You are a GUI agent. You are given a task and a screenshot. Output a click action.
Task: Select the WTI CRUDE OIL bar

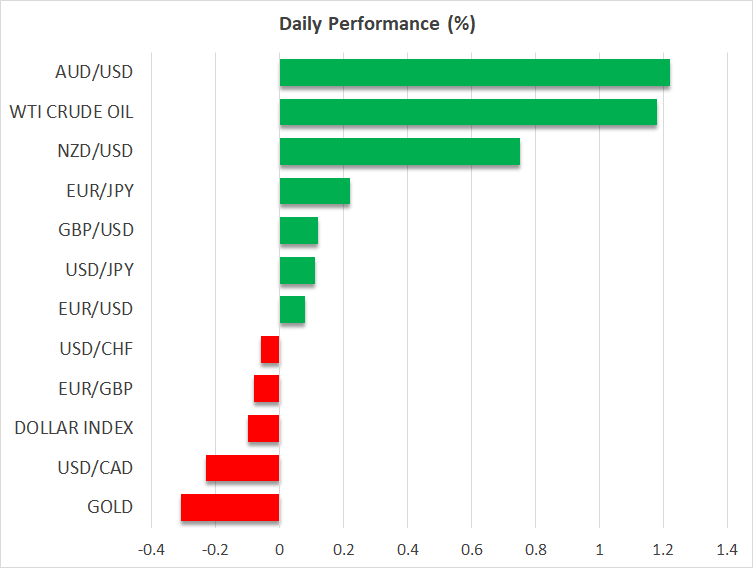tap(468, 112)
